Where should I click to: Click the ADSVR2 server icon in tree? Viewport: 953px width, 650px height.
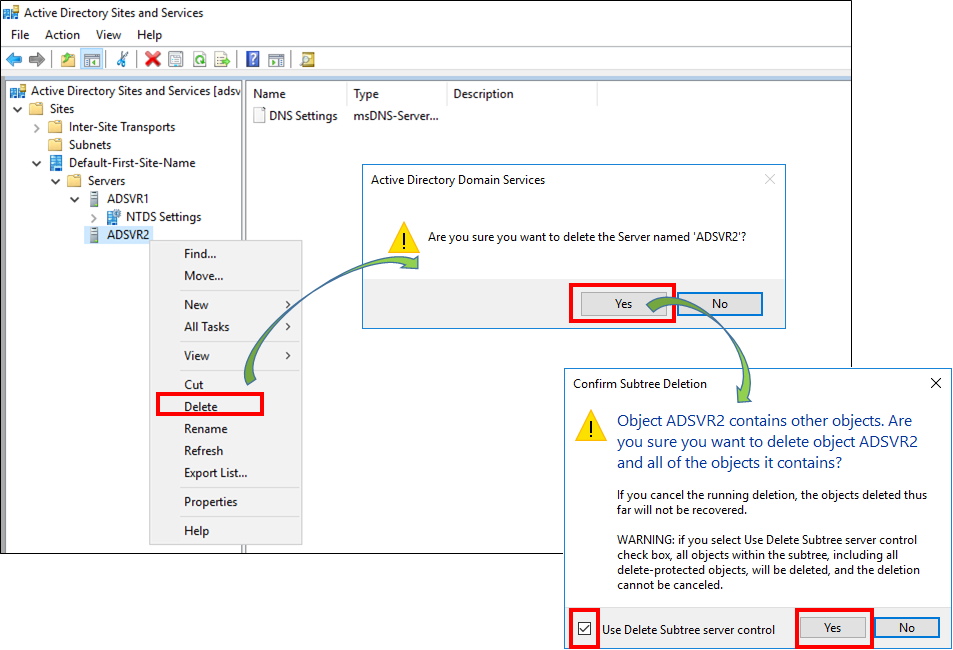[94, 235]
